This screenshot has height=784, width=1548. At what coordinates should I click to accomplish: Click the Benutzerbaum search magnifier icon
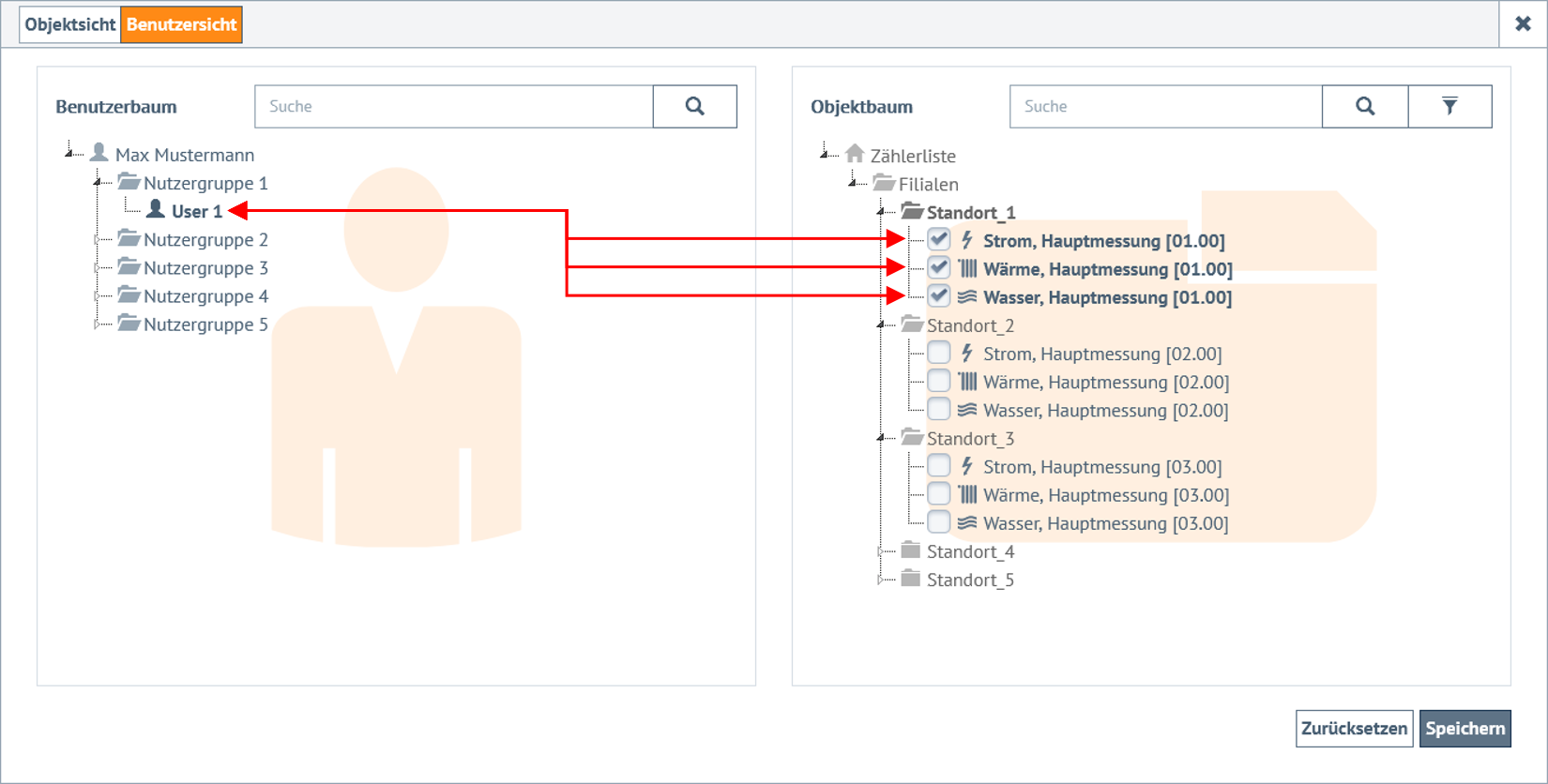point(694,107)
